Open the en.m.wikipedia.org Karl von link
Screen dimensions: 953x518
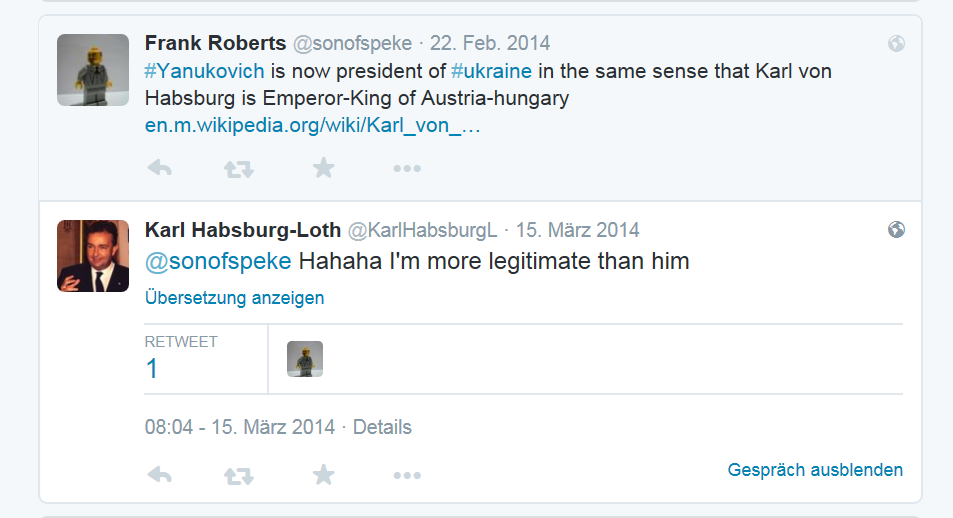click(x=313, y=128)
